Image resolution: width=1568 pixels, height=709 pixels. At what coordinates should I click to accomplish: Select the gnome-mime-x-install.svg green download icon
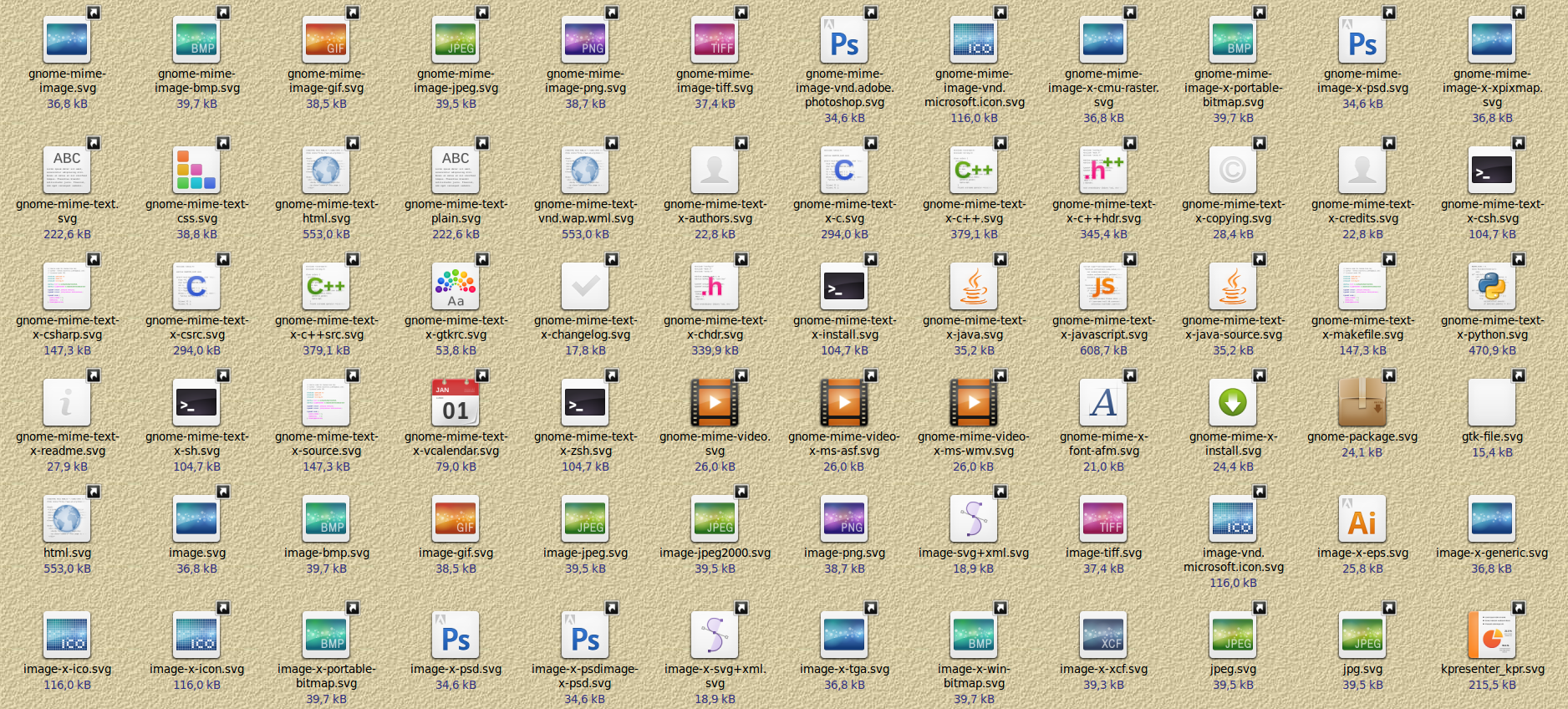(x=1233, y=402)
